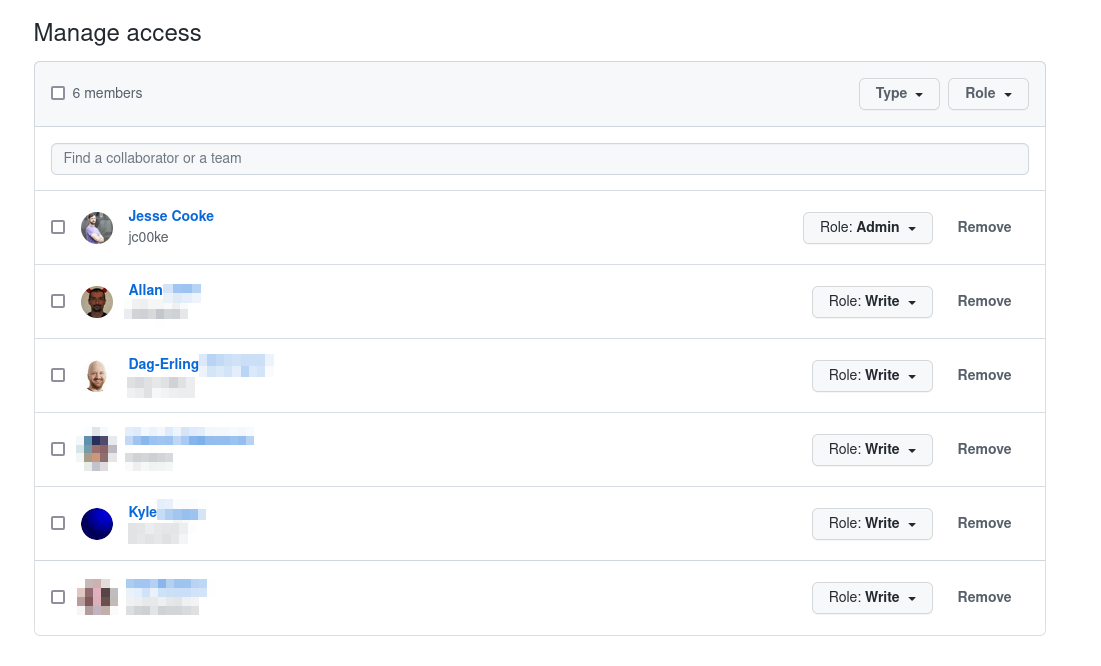Open the Type filter dropdown
The width and height of the screenshot is (1101, 666).
(x=899, y=93)
